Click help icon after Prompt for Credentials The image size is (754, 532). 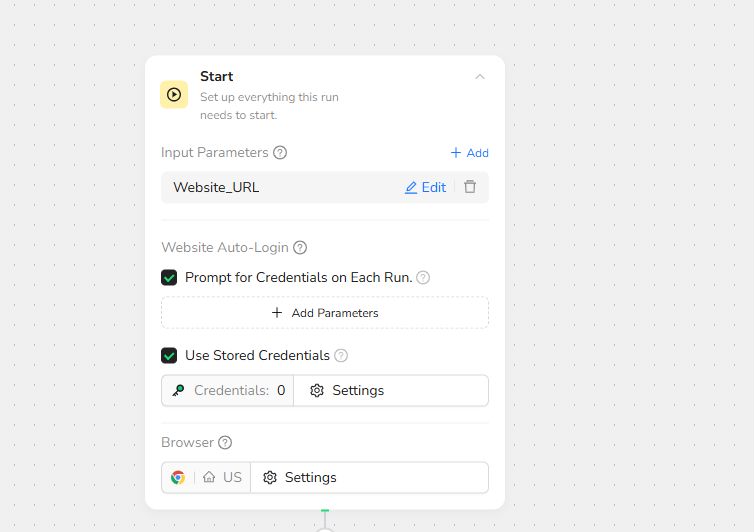click(x=423, y=277)
